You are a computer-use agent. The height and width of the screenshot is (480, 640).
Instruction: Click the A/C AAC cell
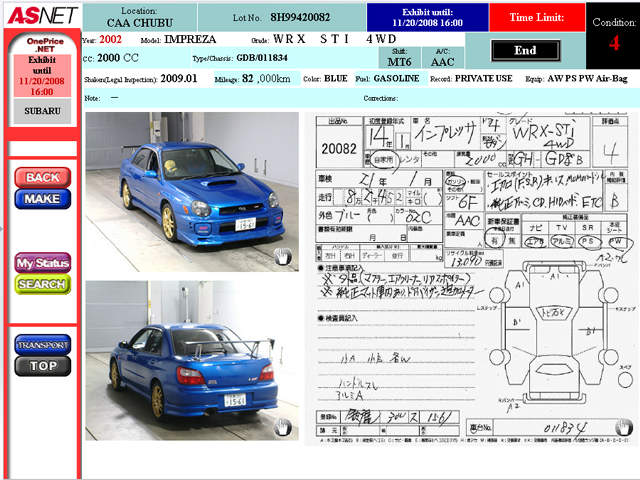click(x=443, y=58)
